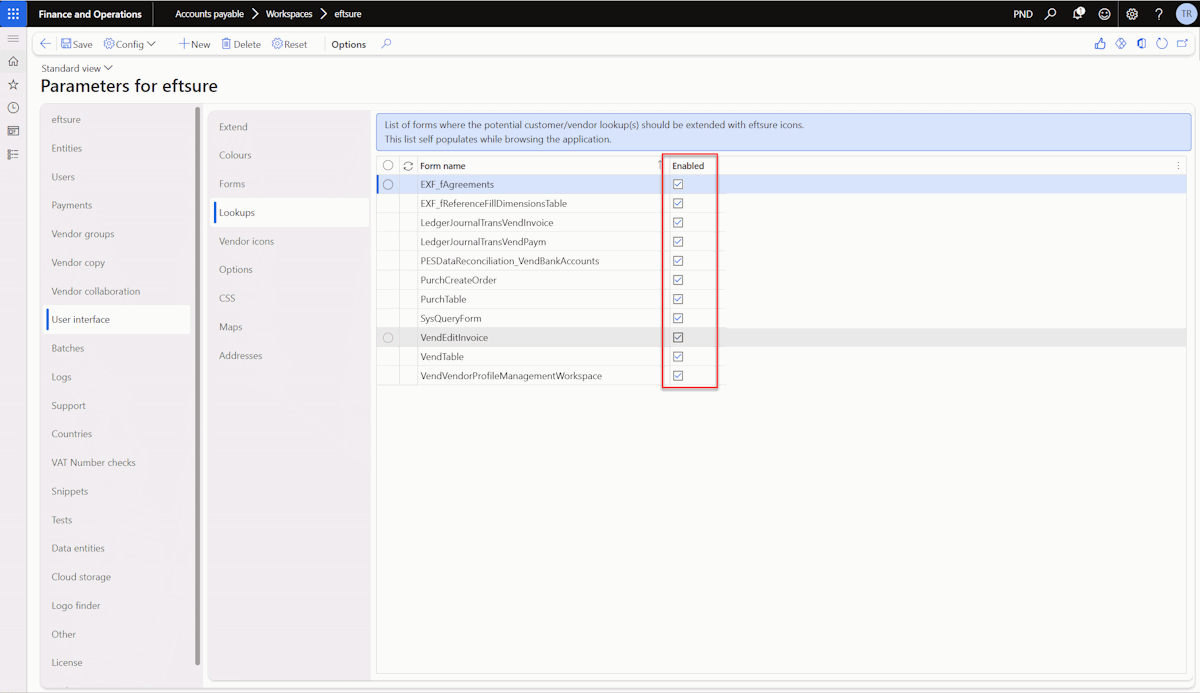
Task: Open the Help question mark
Action: [x=1159, y=14]
